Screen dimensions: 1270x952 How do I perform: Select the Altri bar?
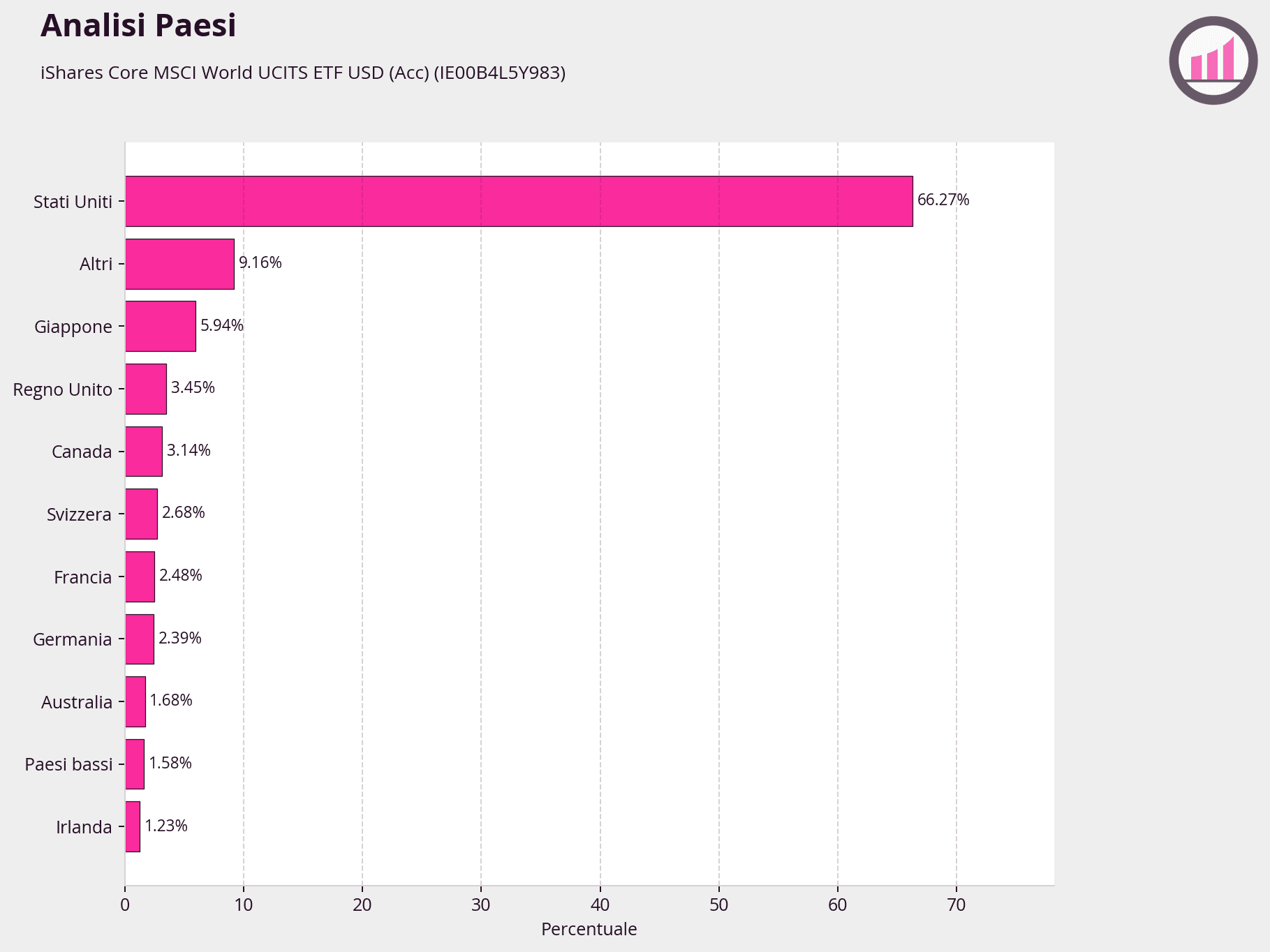[x=179, y=264]
